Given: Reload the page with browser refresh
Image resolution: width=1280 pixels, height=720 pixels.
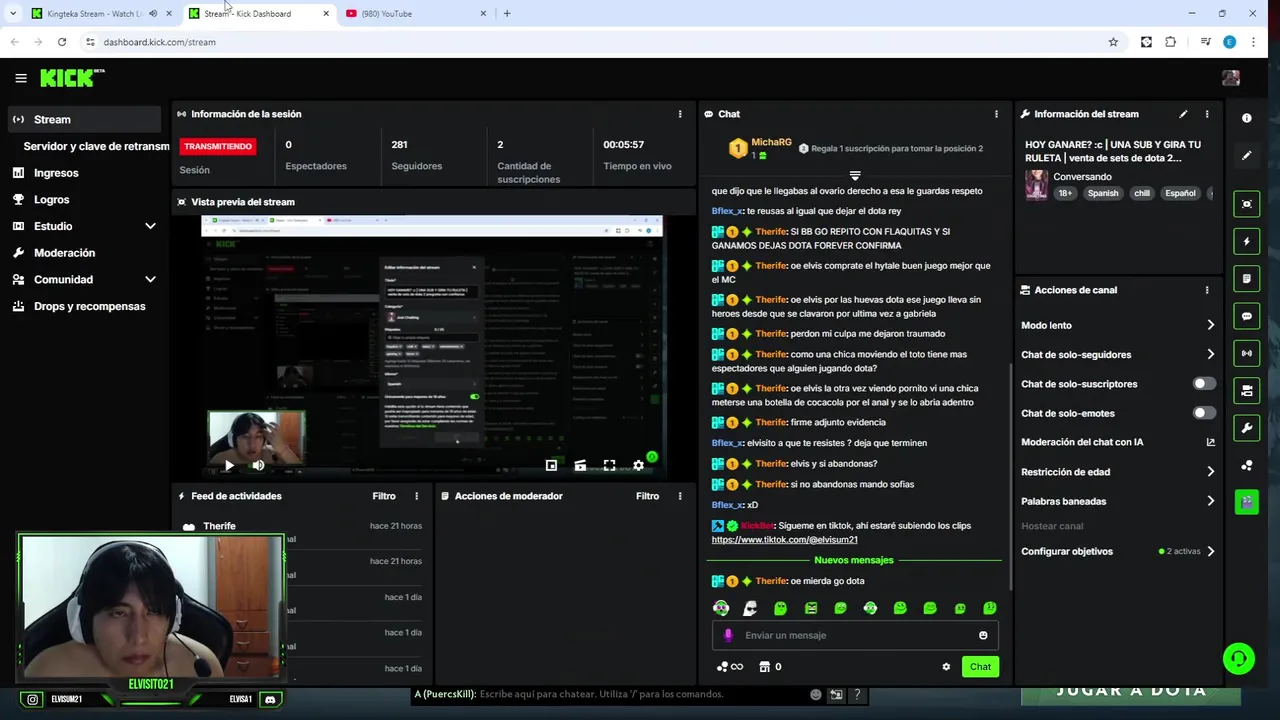Looking at the screenshot, I should 62,42.
